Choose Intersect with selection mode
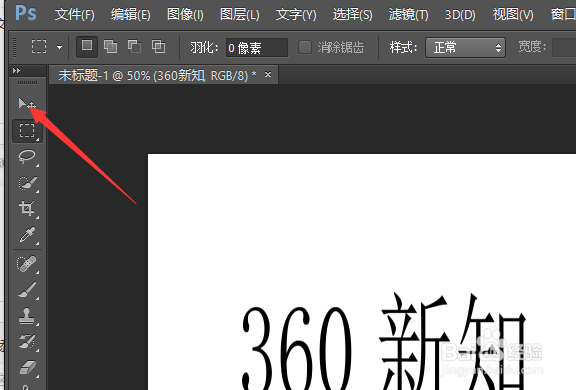This screenshot has width=576, height=390. click(x=158, y=47)
